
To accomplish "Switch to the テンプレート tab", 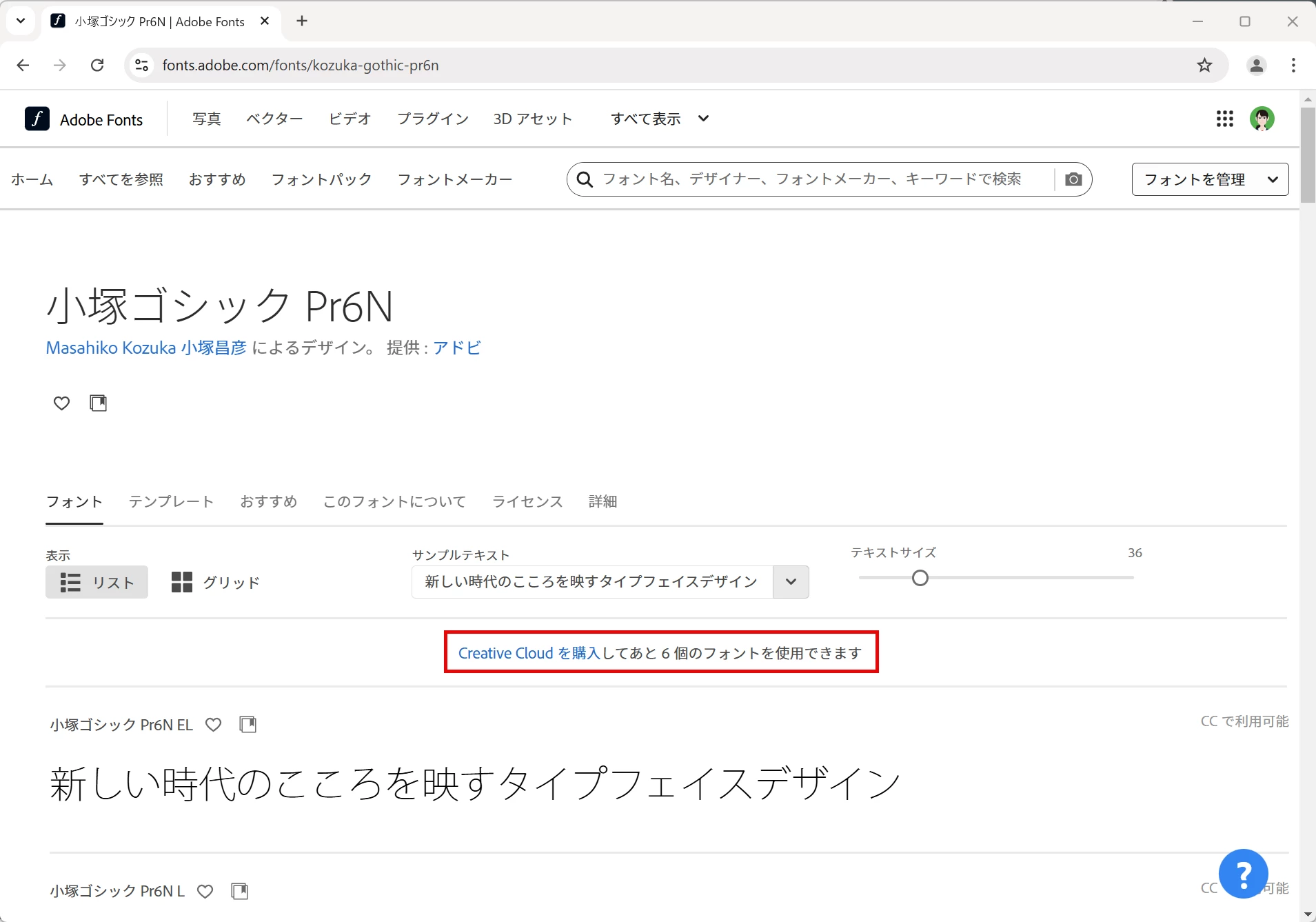I will click(172, 501).
